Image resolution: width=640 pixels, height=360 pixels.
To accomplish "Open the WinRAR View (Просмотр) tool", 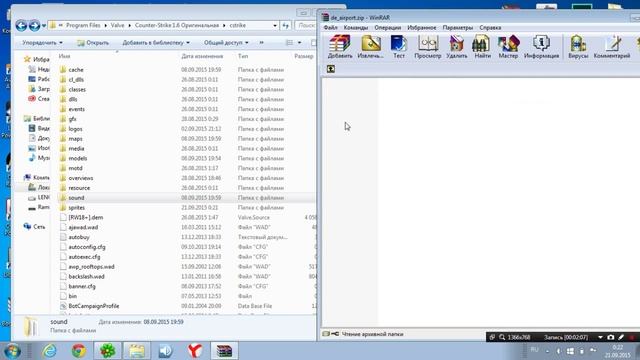I will (x=428, y=47).
